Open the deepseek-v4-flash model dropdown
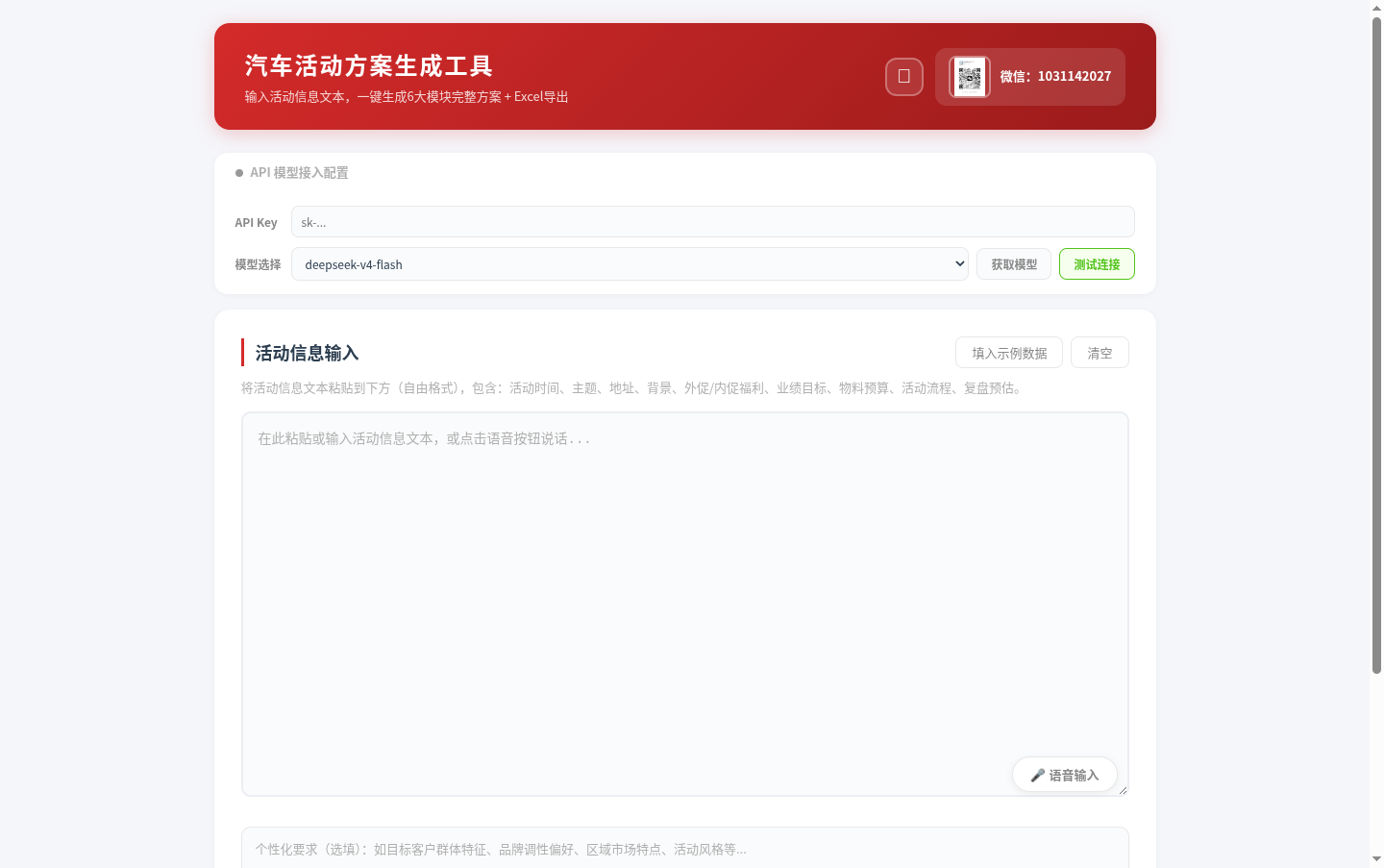The image size is (1384, 868). pos(630,264)
